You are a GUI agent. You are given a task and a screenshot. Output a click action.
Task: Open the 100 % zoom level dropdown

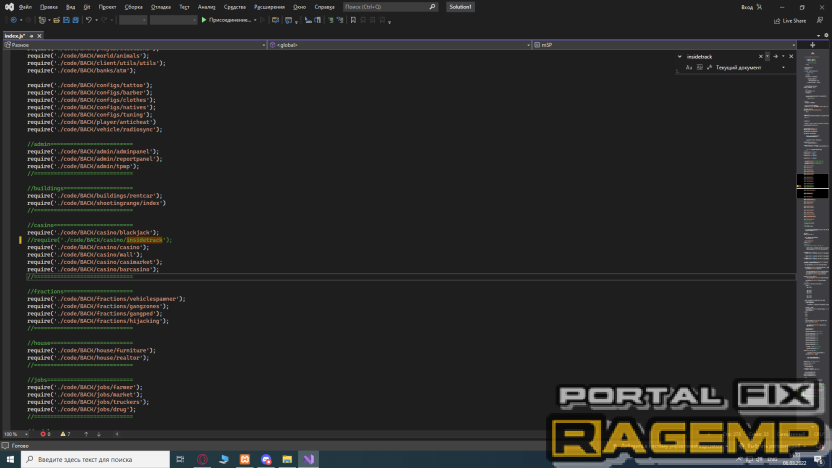pyautogui.click(x=16, y=434)
